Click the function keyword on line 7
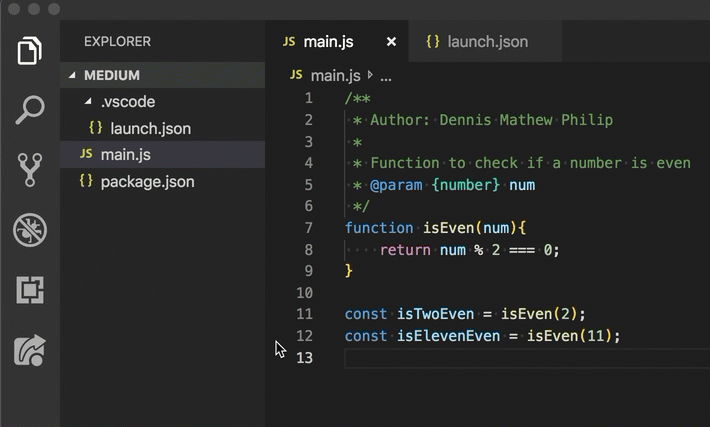 click(379, 228)
